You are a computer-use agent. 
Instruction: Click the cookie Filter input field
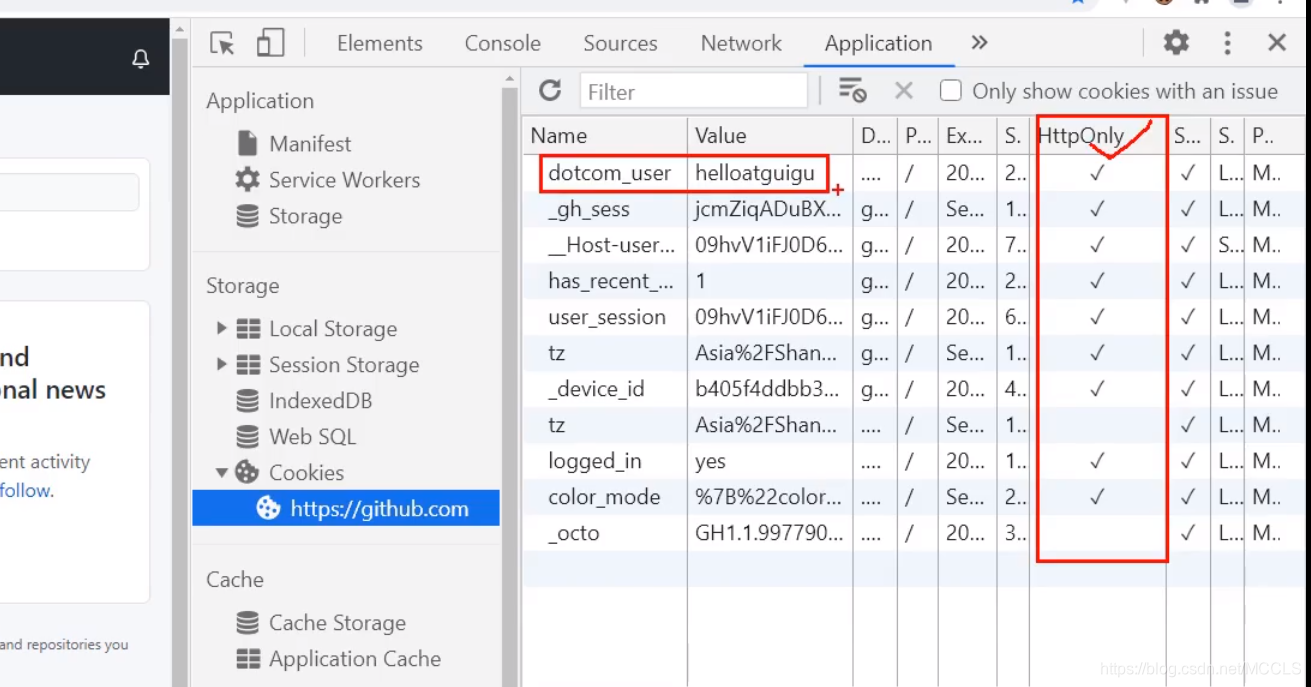tap(693, 91)
